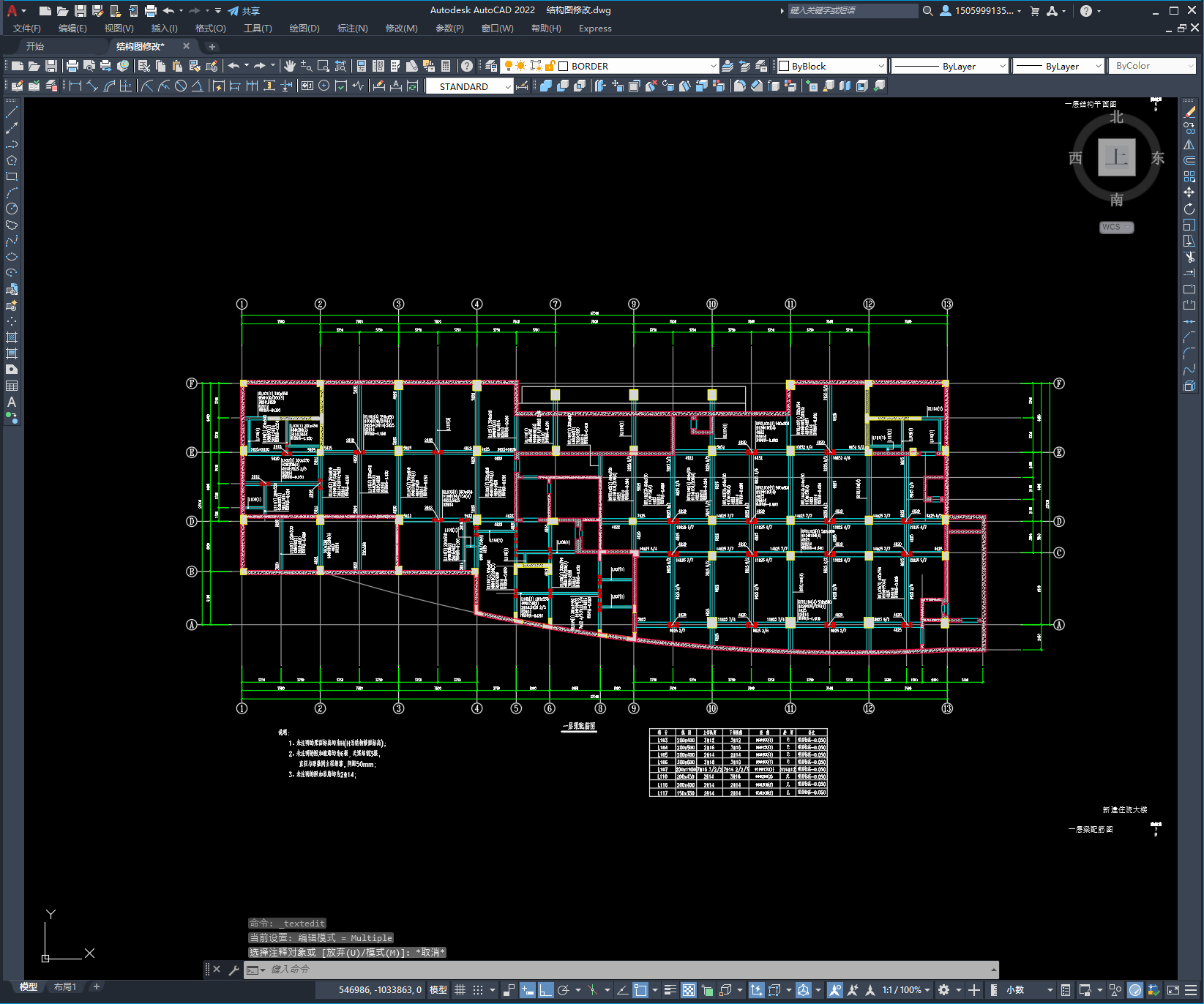Click the BORDER layer white color swatch
This screenshot has height=1004, width=1204.
coord(564,66)
